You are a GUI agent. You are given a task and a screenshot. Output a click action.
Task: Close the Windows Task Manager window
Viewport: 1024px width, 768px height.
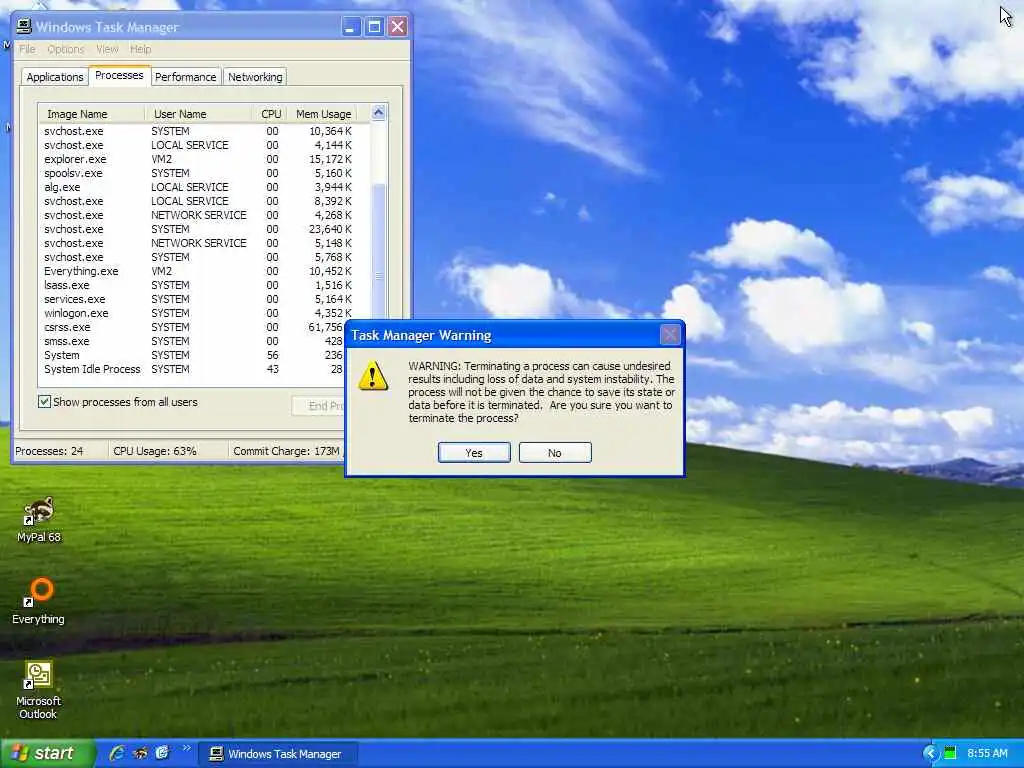click(x=397, y=27)
